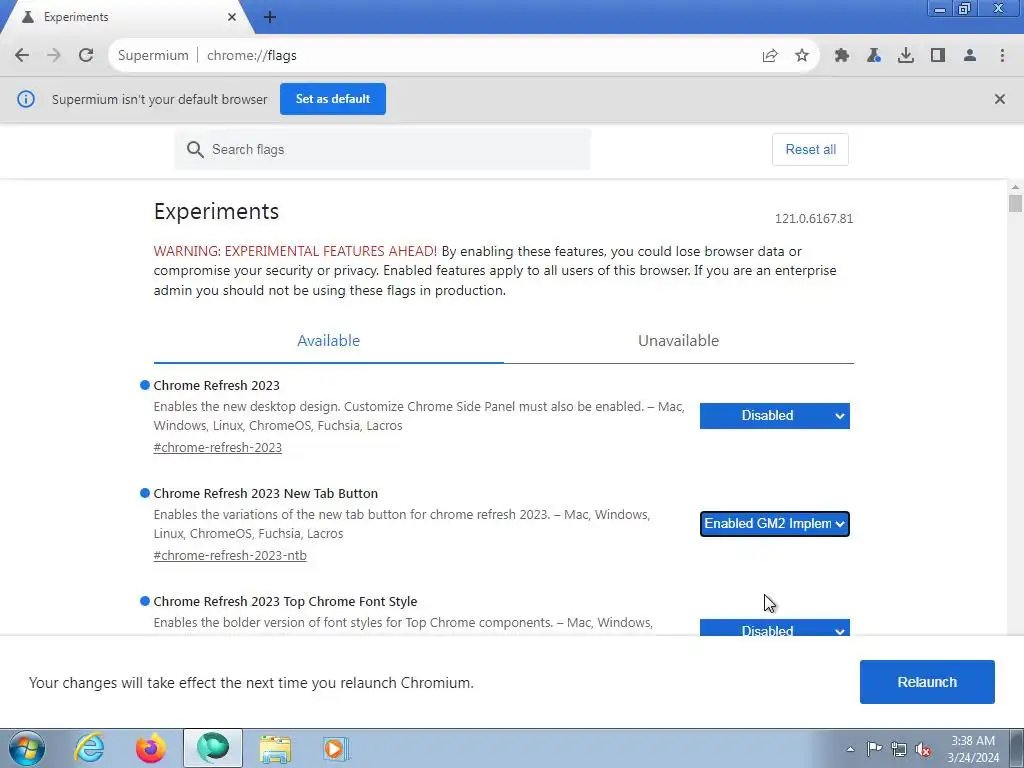Show hidden tray icons arrow
This screenshot has height=768, width=1024.
[x=850, y=748]
